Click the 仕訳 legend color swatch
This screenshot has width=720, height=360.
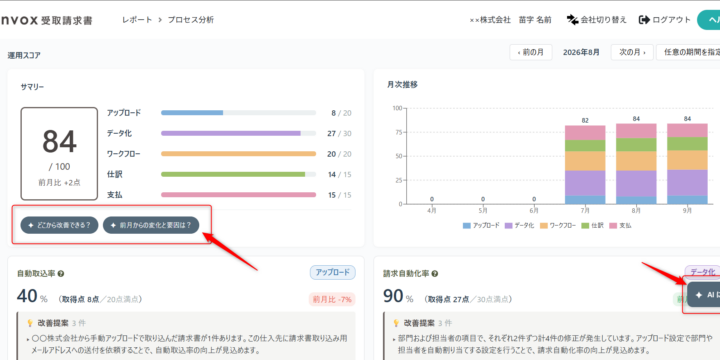click(x=585, y=226)
